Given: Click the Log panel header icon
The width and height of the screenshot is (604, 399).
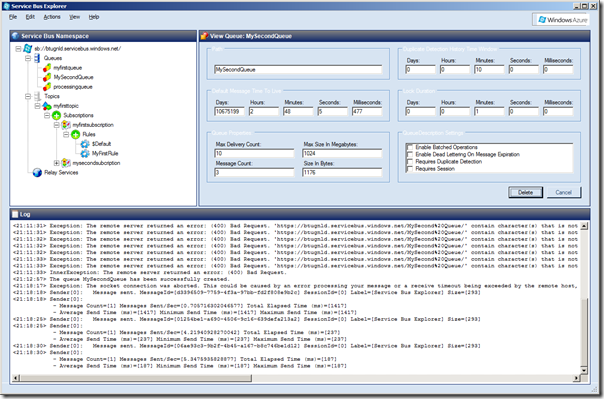Looking at the screenshot, I should point(15,214).
